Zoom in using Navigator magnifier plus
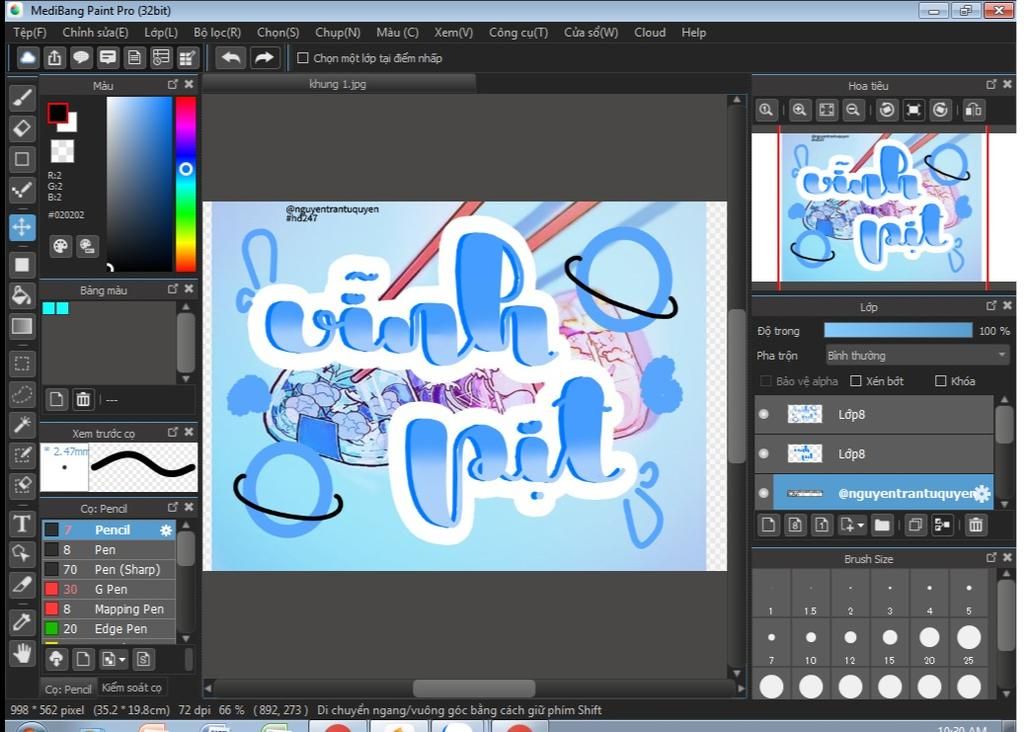The width and height of the screenshot is (1024, 732). coord(799,110)
